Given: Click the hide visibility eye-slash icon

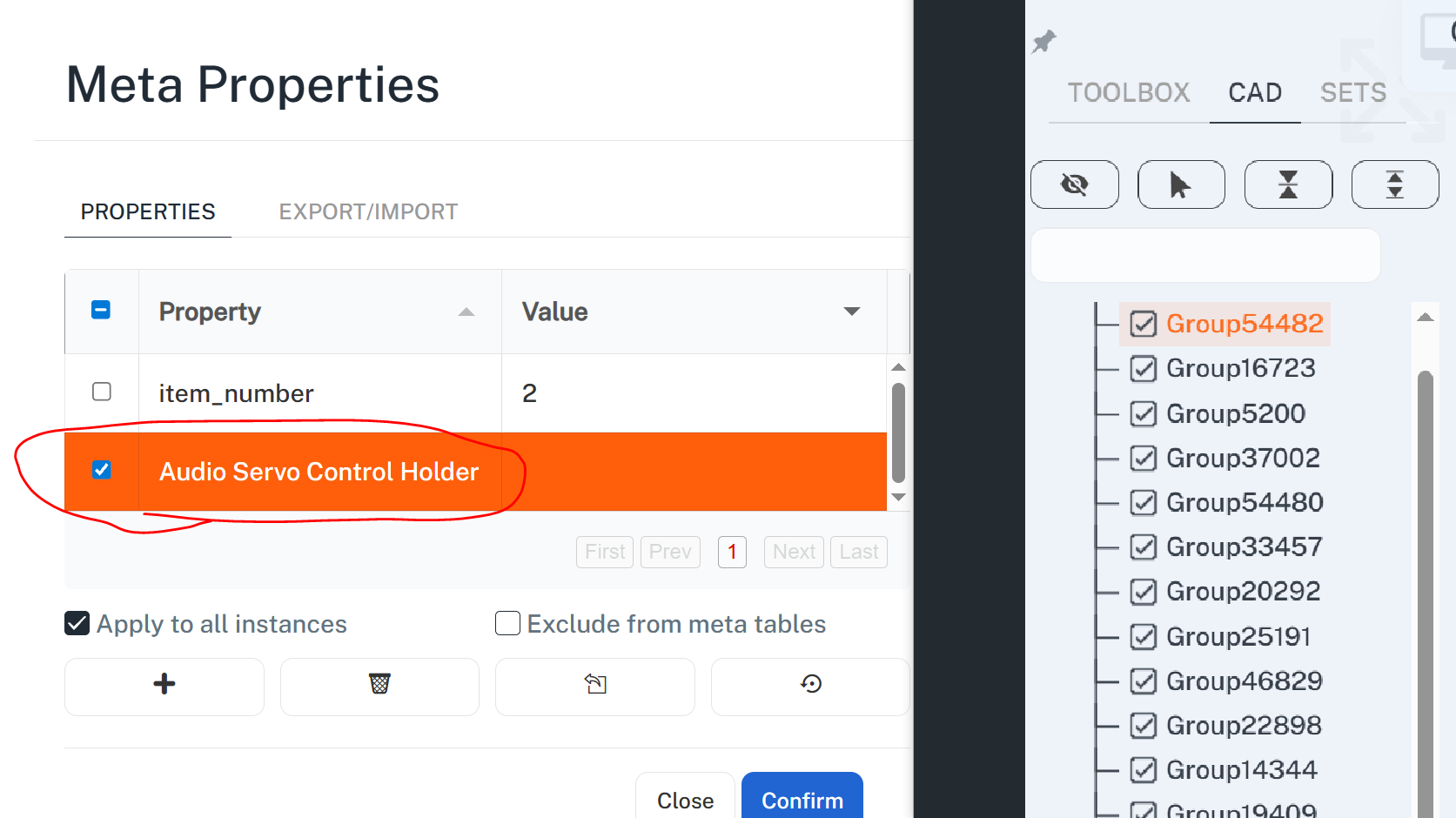Looking at the screenshot, I should click(1074, 184).
